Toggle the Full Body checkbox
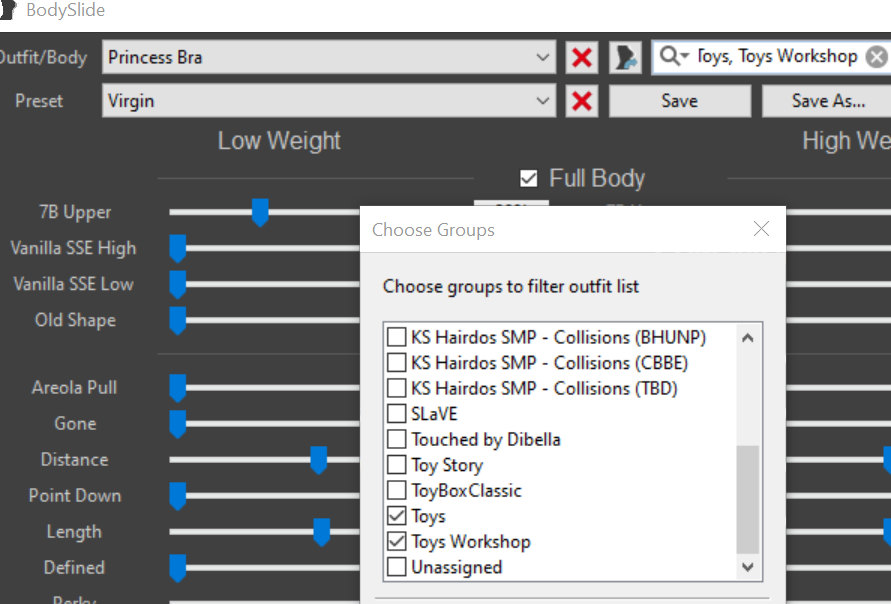Image resolution: width=891 pixels, height=604 pixels. 528,178
